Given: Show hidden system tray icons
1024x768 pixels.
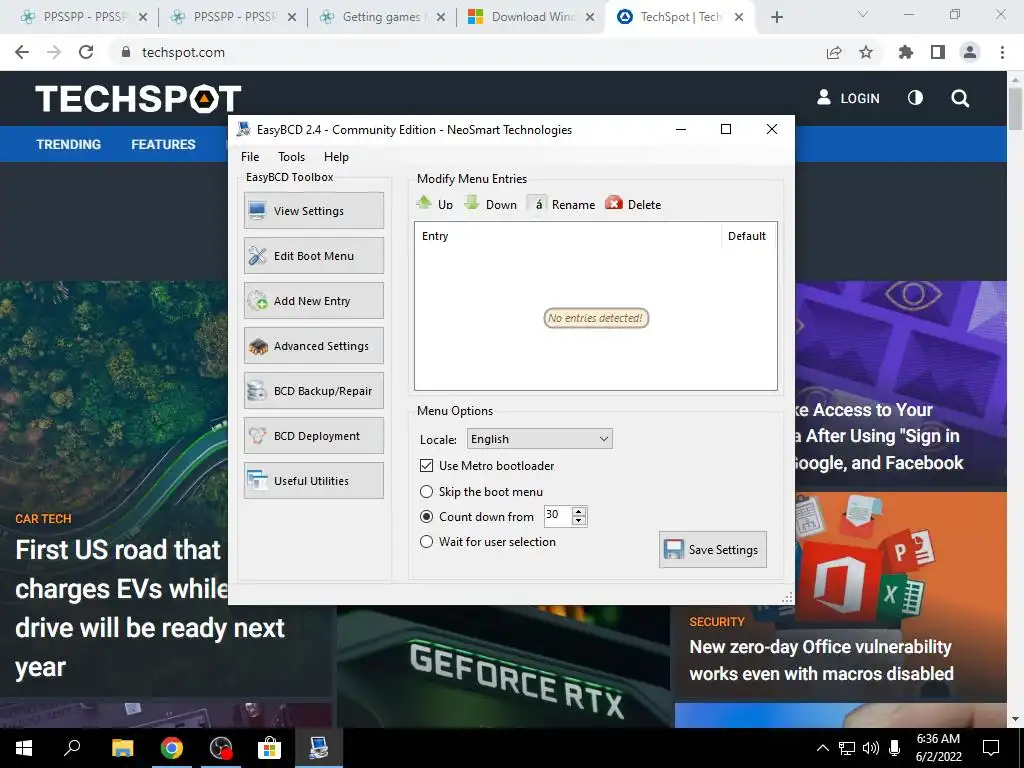Looking at the screenshot, I should pyautogui.click(x=823, y=748).
